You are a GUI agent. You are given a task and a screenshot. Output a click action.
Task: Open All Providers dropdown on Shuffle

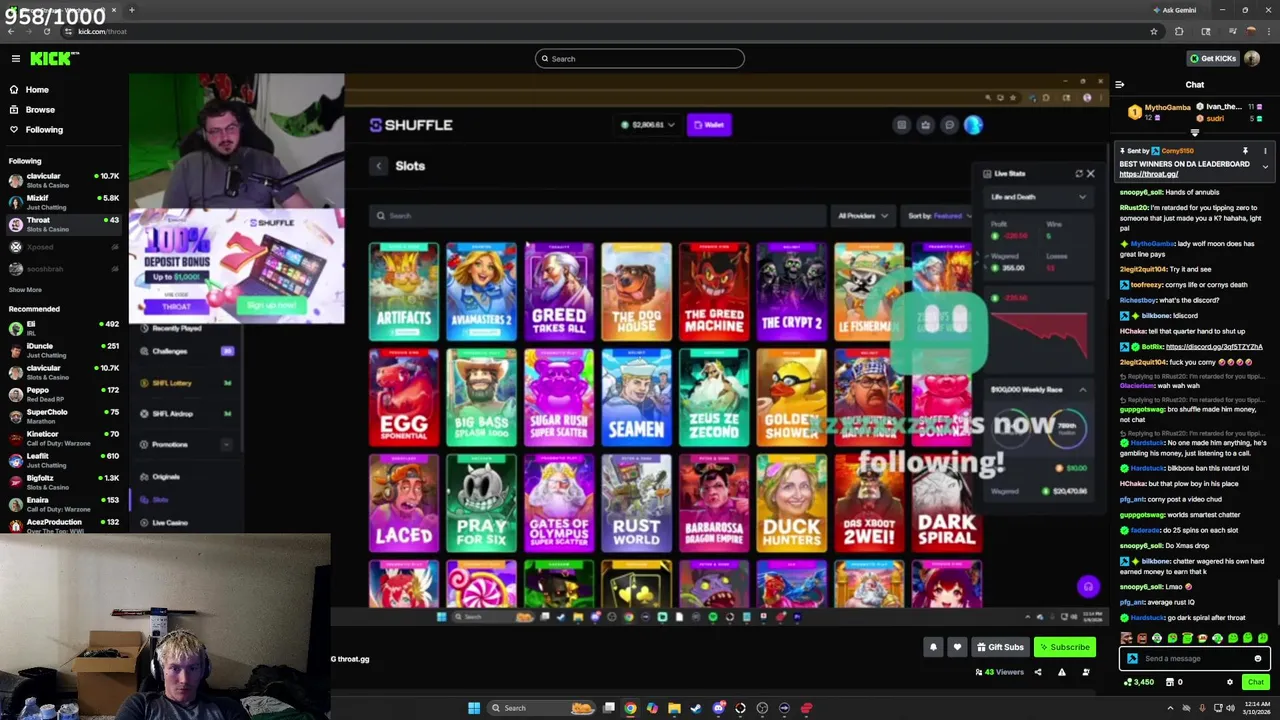[863, 216]
